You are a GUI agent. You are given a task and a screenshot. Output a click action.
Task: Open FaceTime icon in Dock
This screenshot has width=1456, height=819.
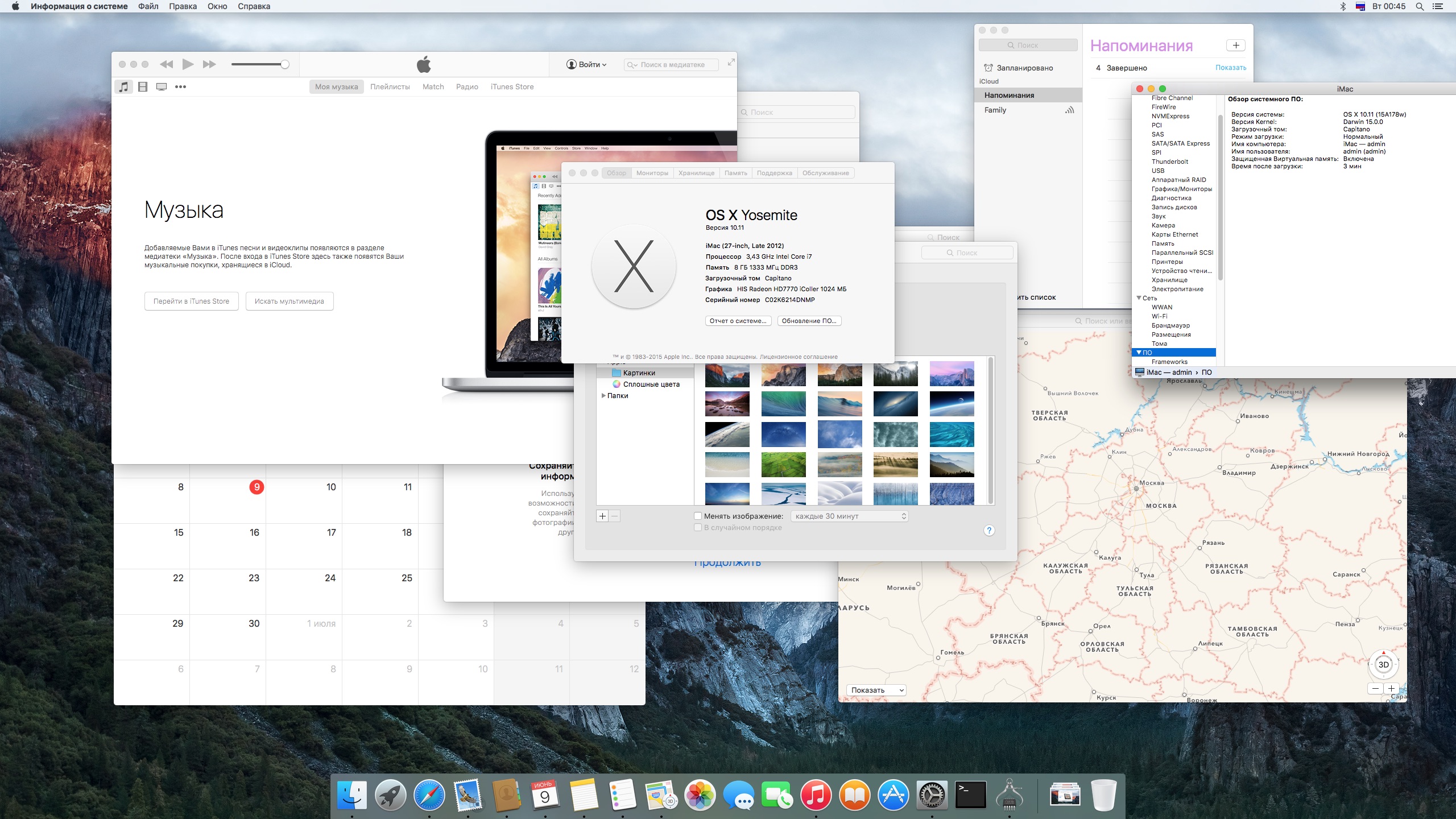[777, 795]
